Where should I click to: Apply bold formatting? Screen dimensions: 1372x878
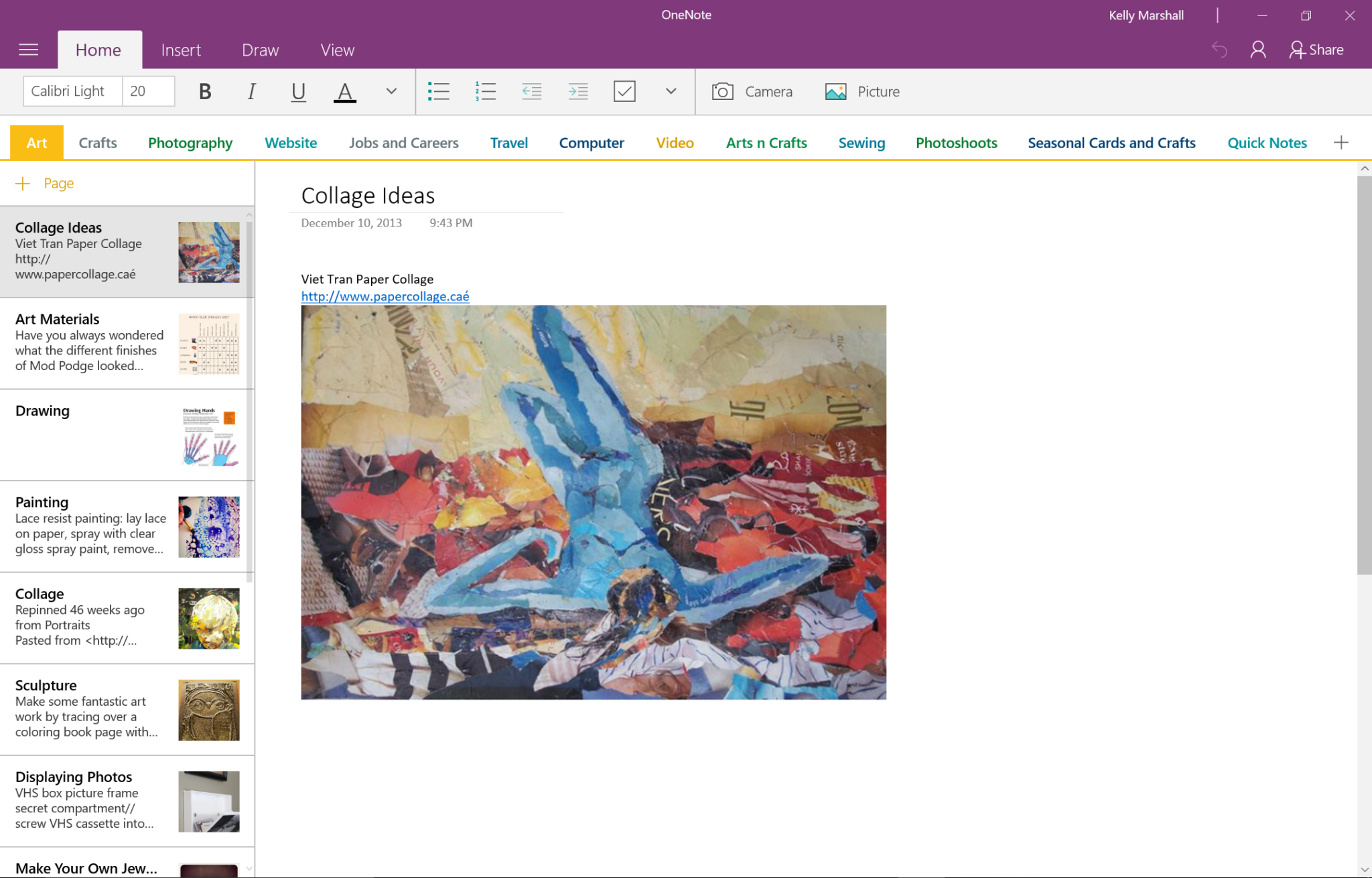[204, 91]
